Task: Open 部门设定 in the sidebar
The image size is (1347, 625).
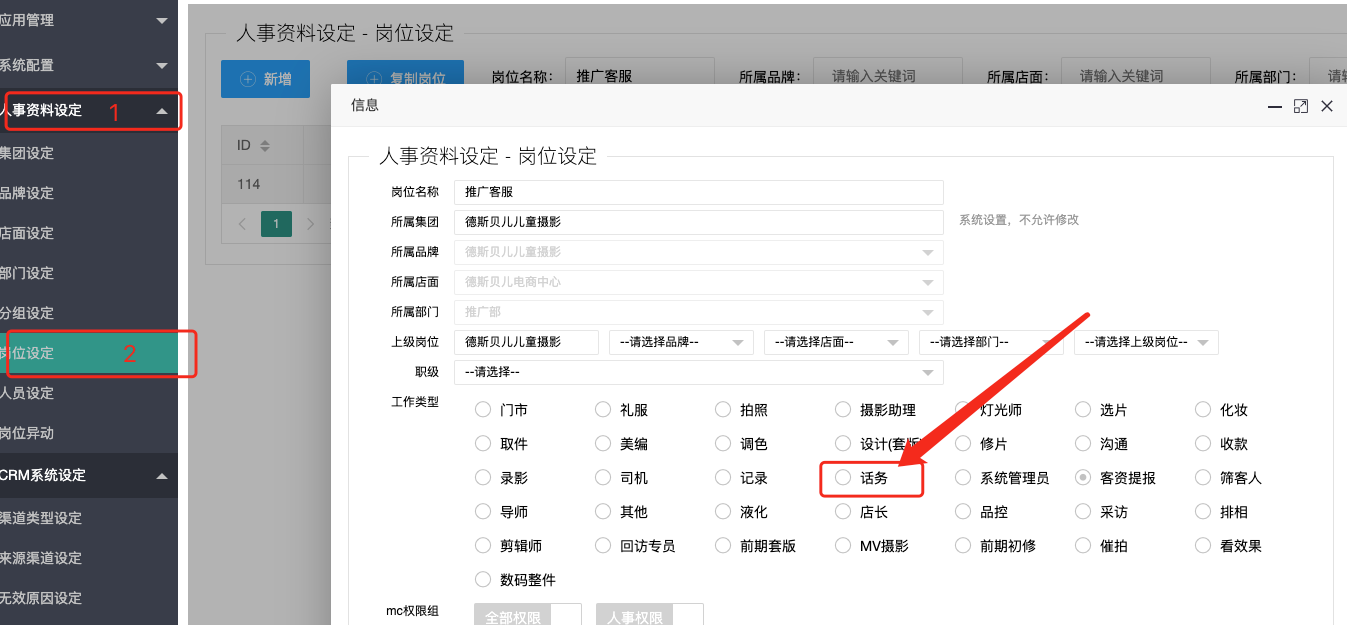Action: click(28, 273)
